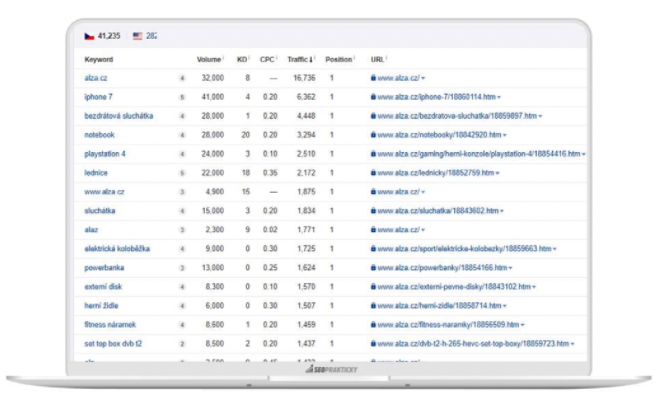Click volume value 8,600
Image resolution: width=663 pixels, height=398 pixels.
pyautogui.click(x=215, y=325)
